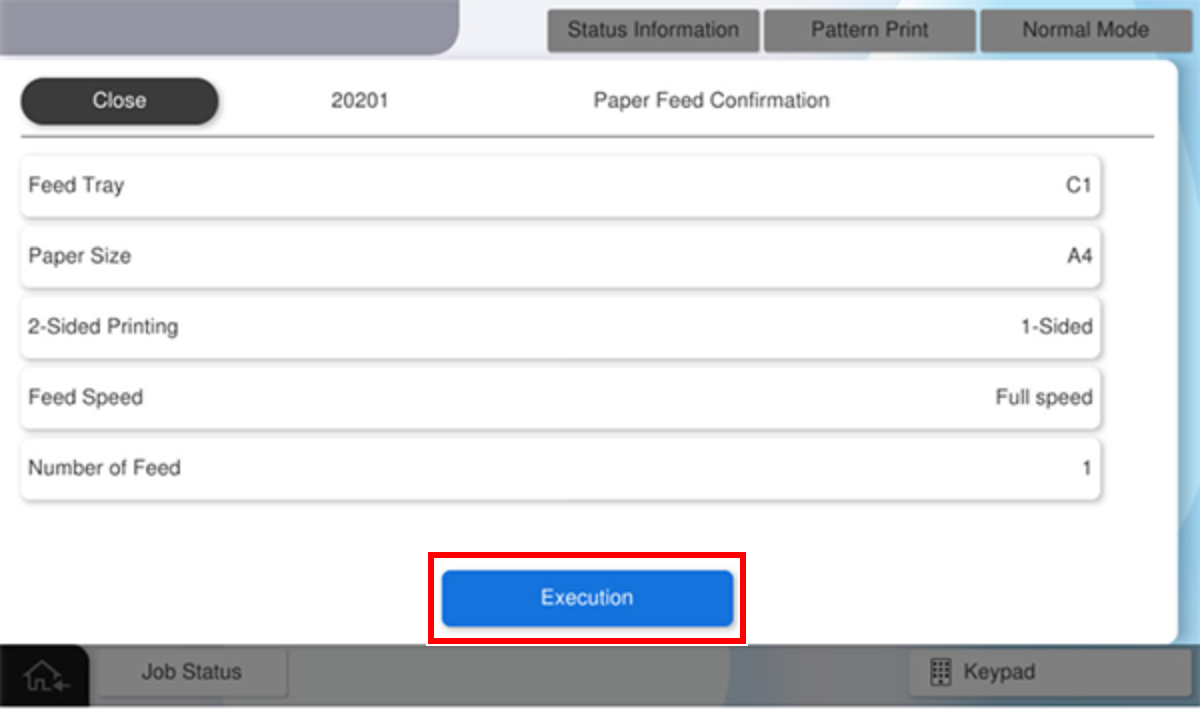1202x714 pixels.
Task: Click the 20201 code number
Action: (x=359, y=101)
